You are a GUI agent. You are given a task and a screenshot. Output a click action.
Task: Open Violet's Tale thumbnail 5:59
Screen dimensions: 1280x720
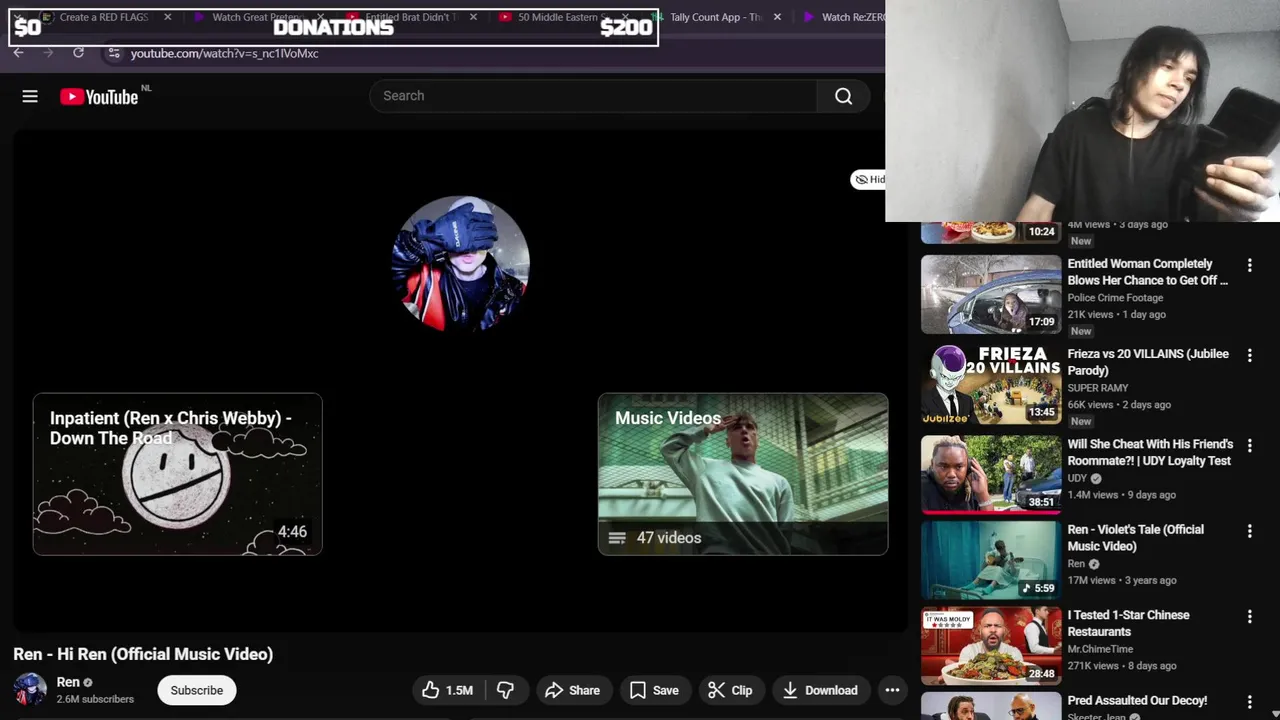pos(991,560)
